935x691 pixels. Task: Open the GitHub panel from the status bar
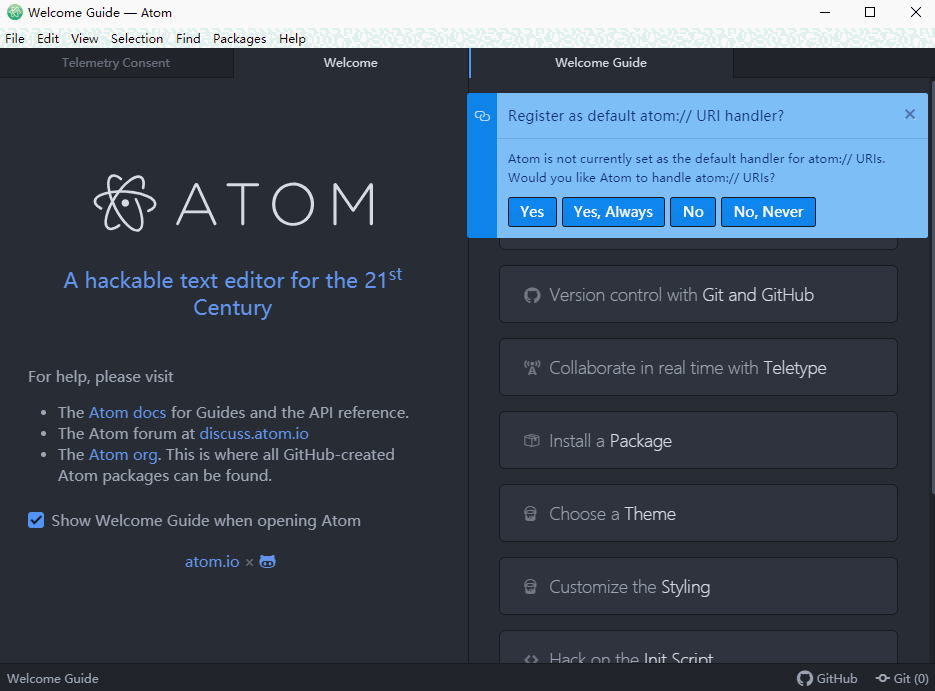point(827,678)
